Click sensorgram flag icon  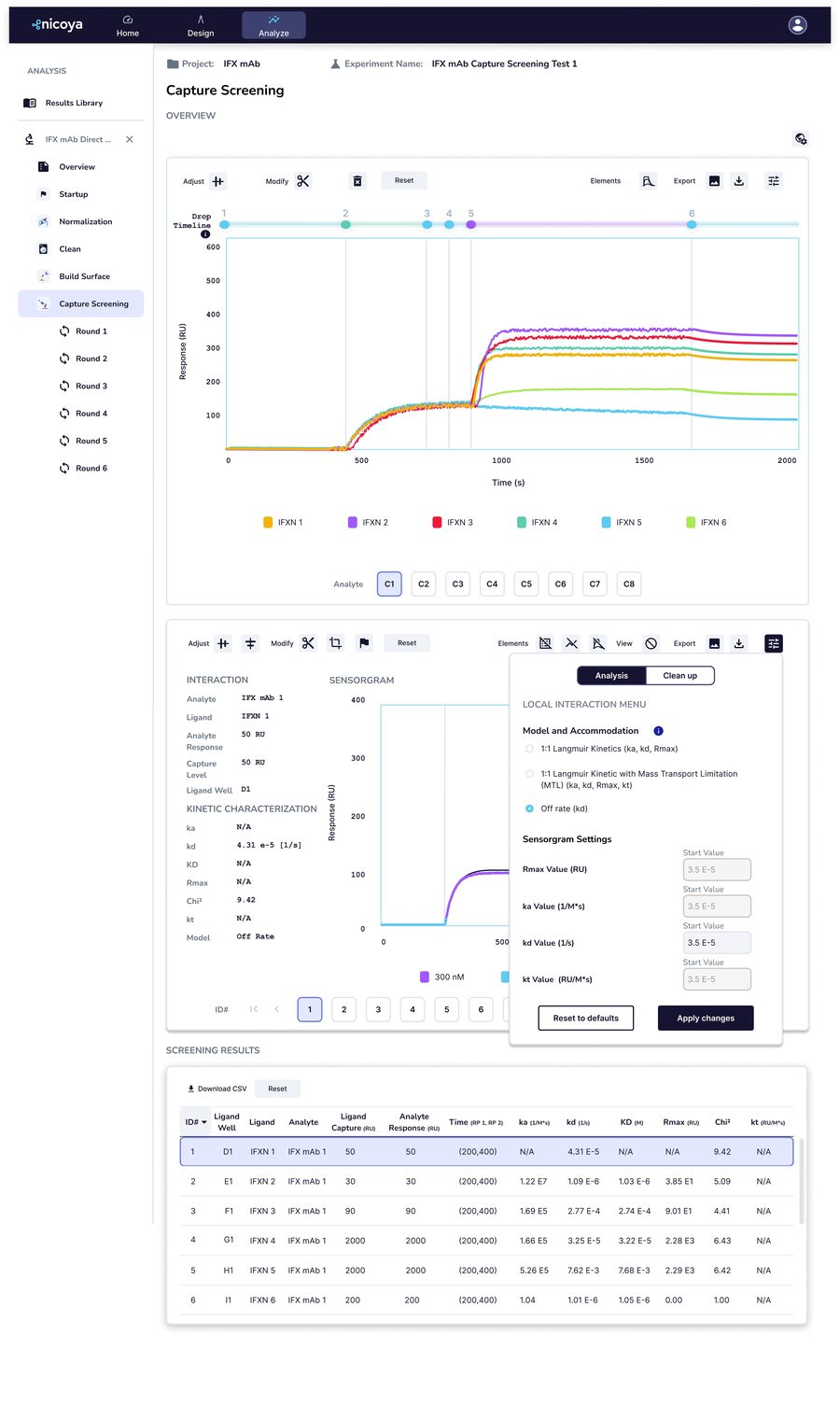364,643
